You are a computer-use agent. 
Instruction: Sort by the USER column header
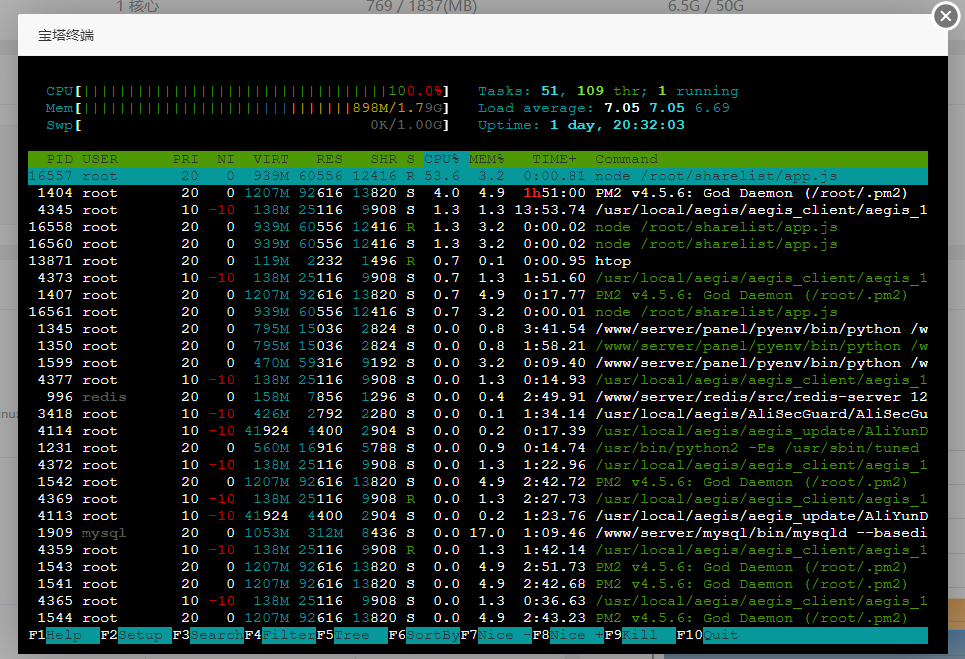point(100,159)
